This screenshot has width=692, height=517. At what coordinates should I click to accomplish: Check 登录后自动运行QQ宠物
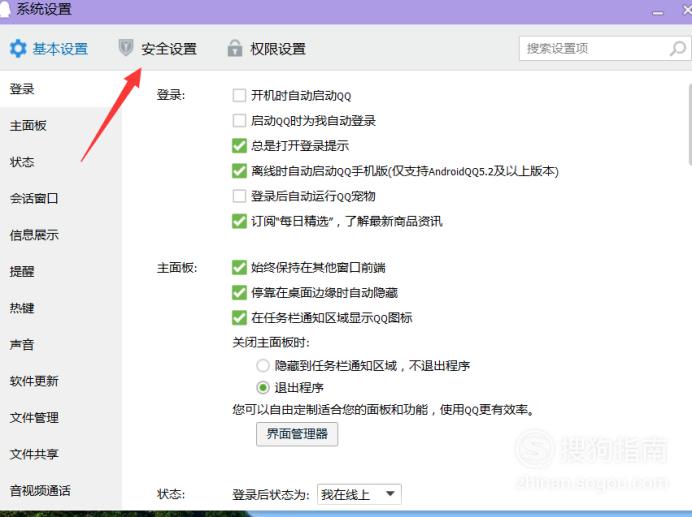pyautogui.click(x=239, y=196)
